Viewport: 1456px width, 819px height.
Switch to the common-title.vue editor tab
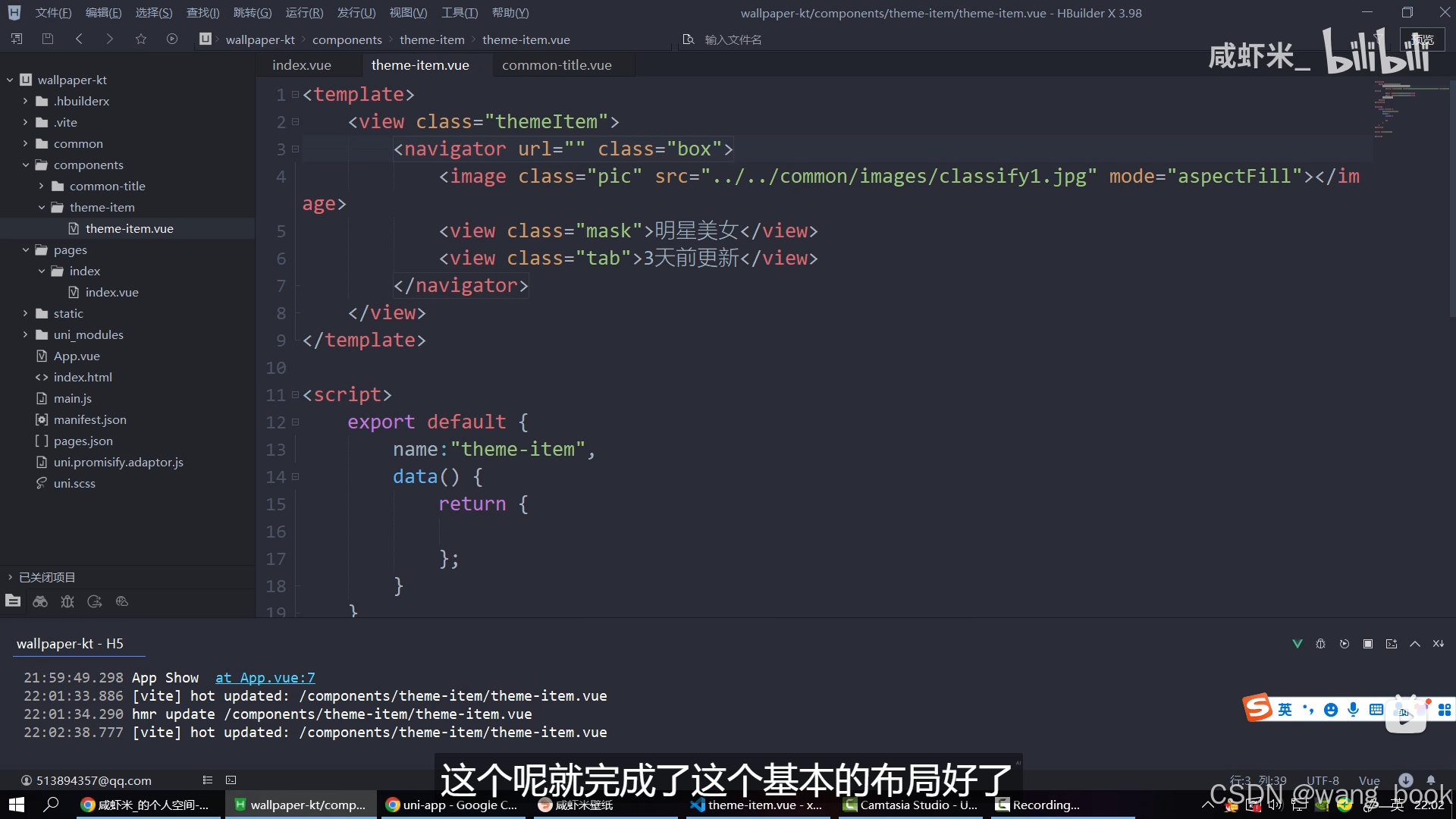click(x=557, y=65)
